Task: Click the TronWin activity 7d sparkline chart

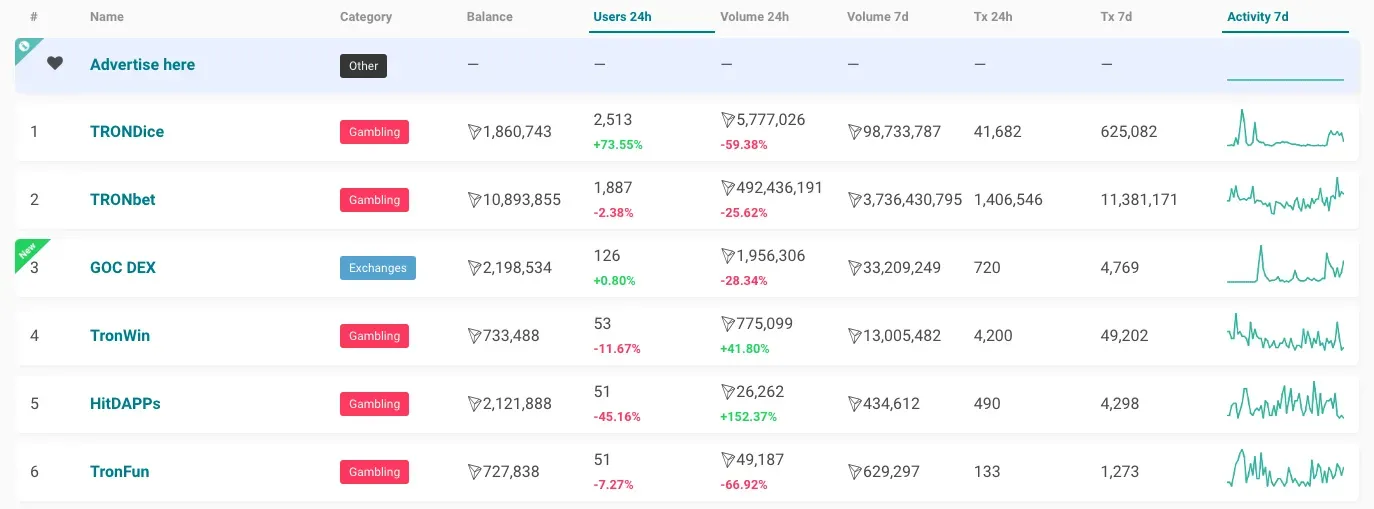Action: pyautogui.click(x=1286, y=333)
